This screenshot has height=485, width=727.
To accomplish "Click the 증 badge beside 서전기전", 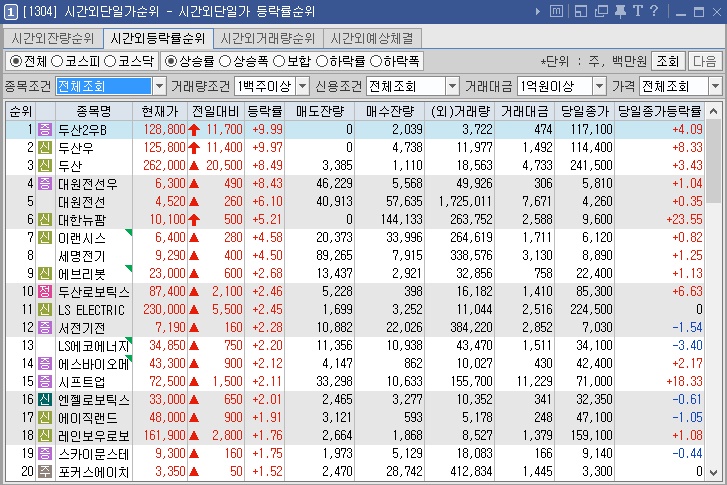I will click(x=45, y=327).
